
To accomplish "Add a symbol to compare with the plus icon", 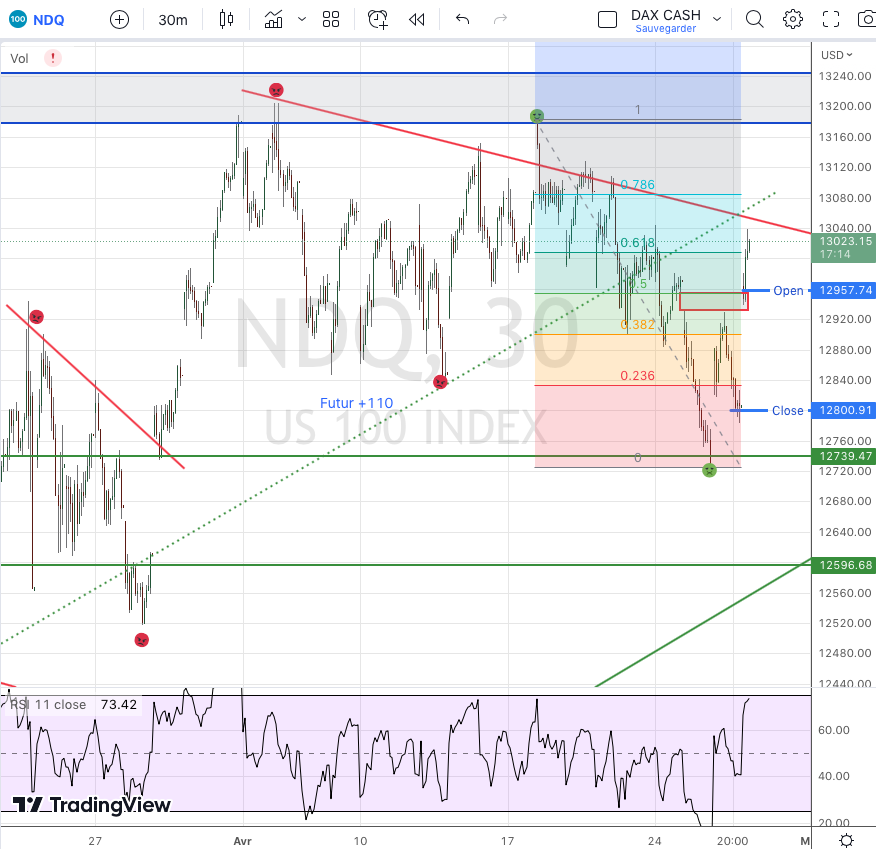I will 119,20.
